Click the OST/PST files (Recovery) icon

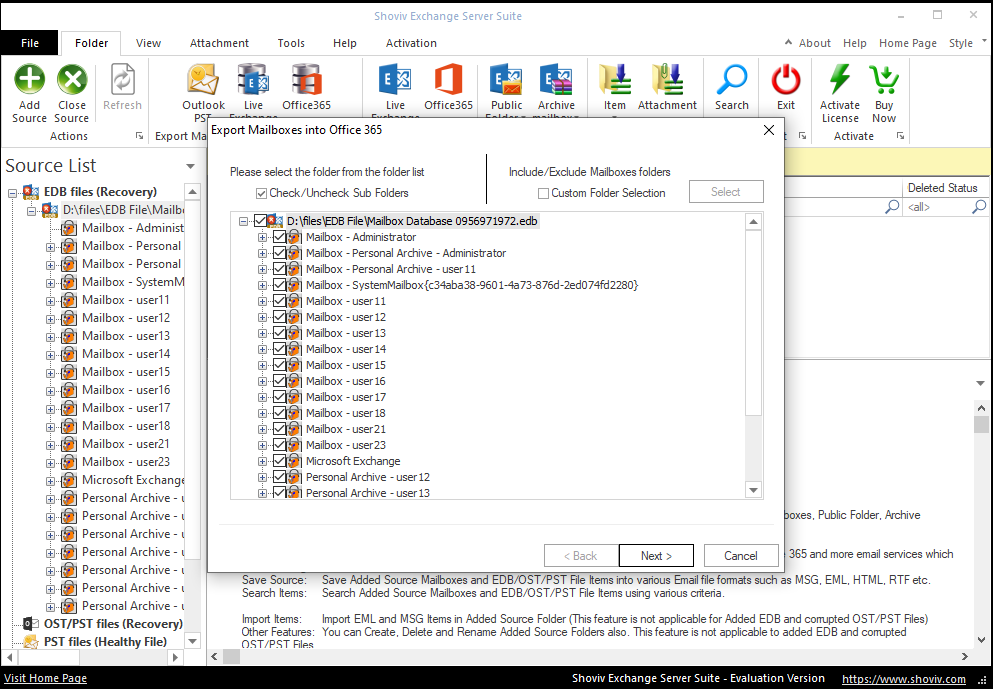click(x=31, y=624)
